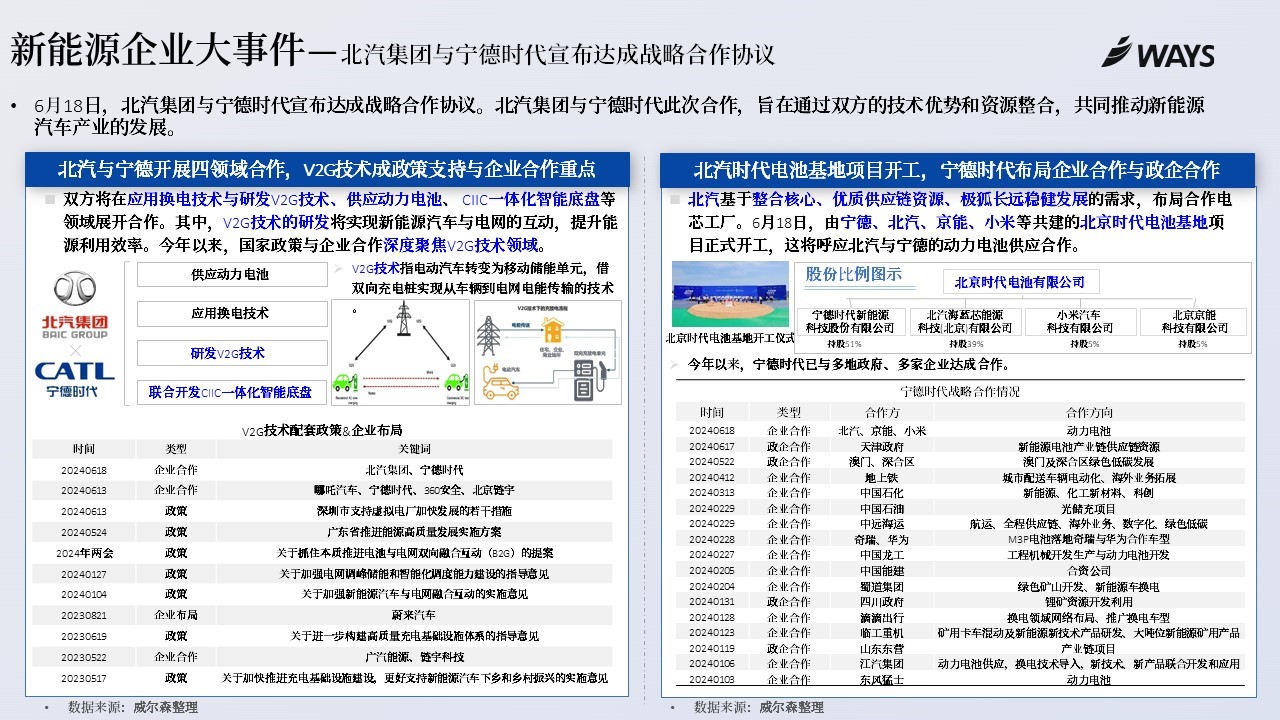Click the 合作方向 column header
Image resolution: width=1280 pixels, height=720 pixels.
pos(1089,412)
